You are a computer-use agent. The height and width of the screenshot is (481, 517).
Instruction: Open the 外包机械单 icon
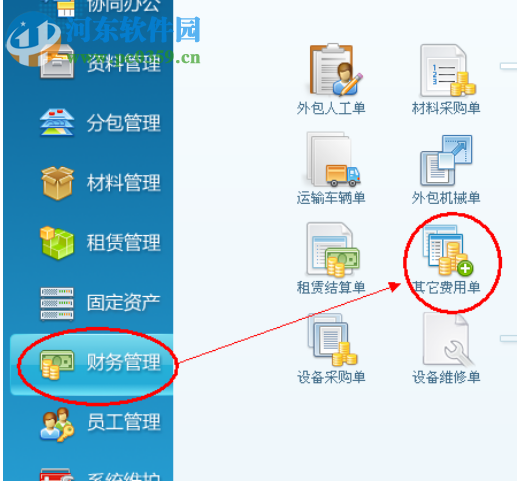click(446, 160)
